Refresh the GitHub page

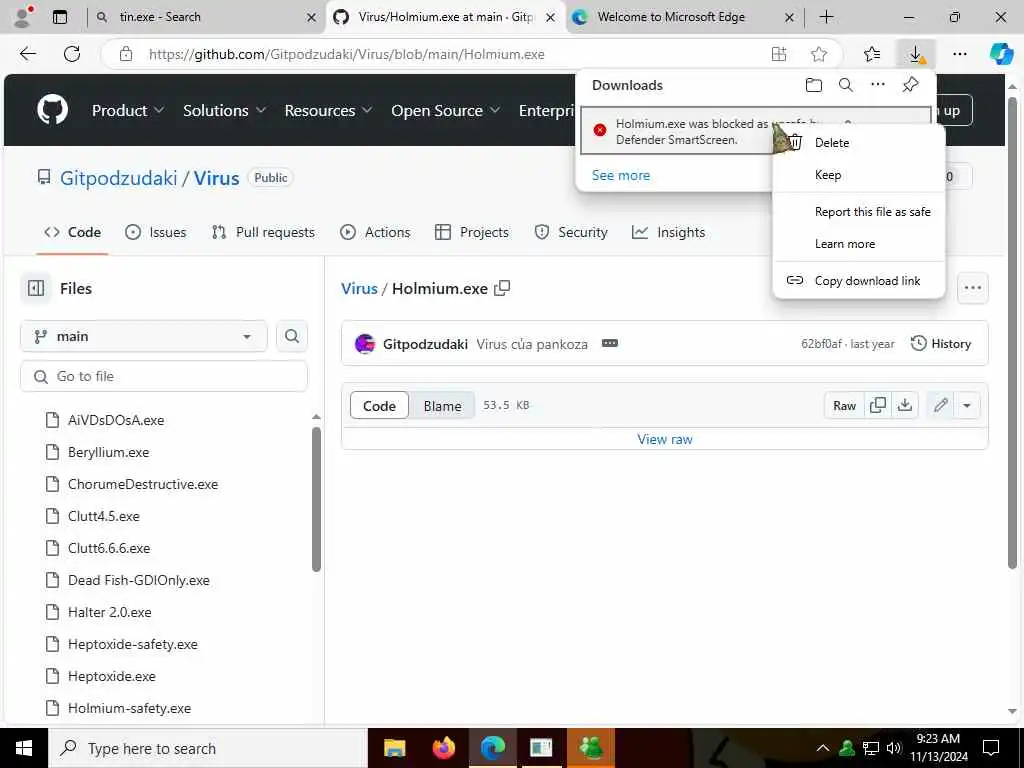pos(72,54)
